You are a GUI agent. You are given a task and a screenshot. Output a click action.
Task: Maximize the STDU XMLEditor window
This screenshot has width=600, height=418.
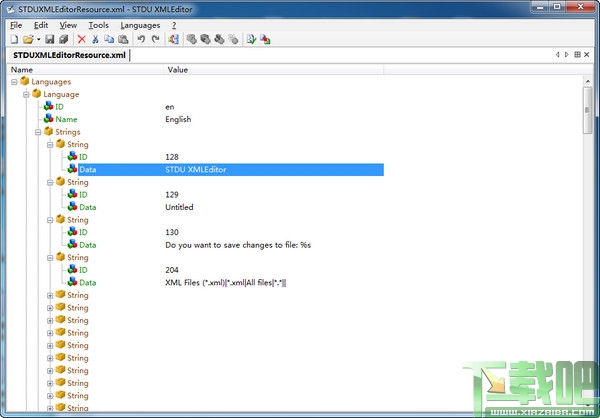(557, 7)
